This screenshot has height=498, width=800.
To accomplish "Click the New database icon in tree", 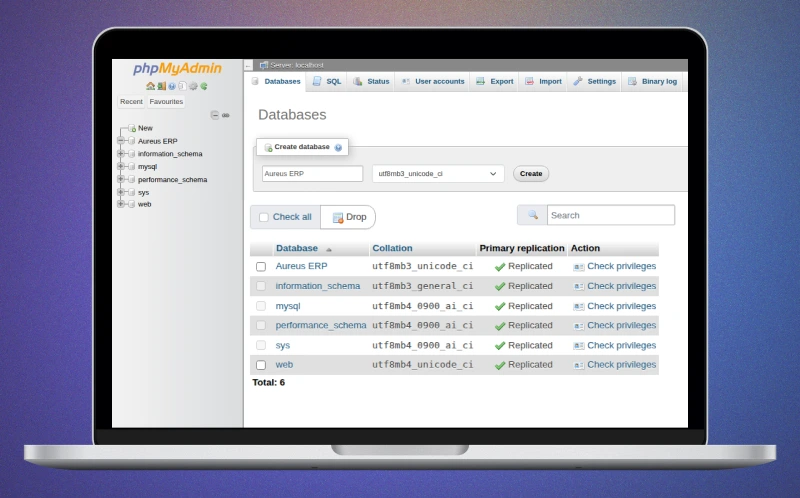I will click(132, 128).
